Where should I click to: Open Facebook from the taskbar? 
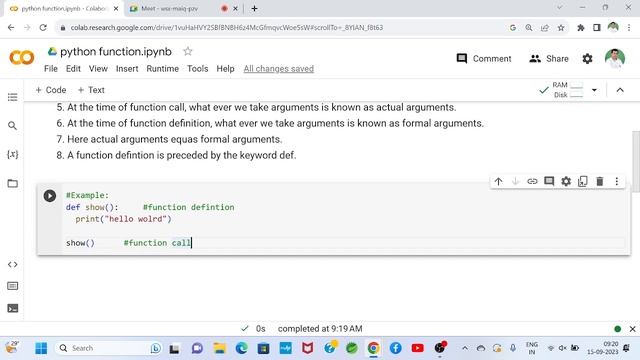396,348
